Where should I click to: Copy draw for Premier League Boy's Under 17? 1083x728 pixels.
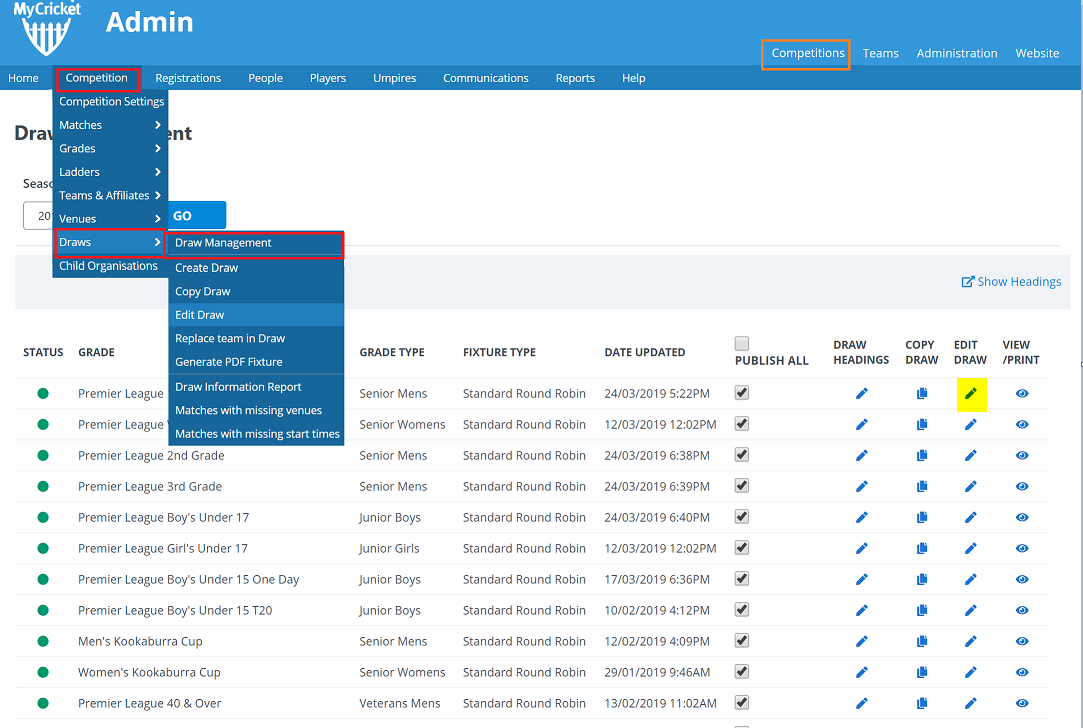tap(921, 518)
